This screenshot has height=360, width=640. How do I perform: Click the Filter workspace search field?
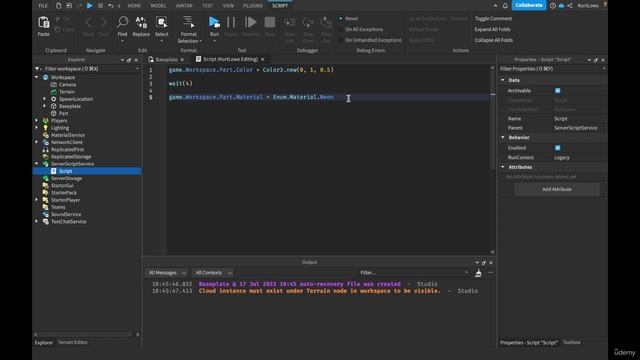click(87, 69)
